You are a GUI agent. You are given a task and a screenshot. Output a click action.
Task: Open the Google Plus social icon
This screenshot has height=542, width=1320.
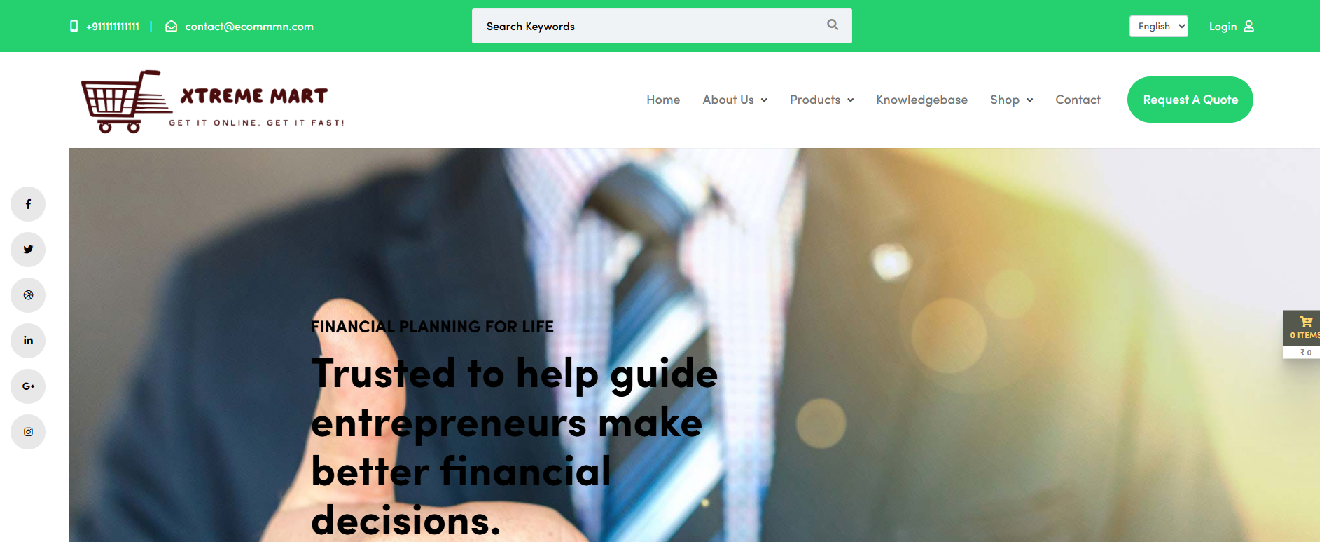point(28,386)
